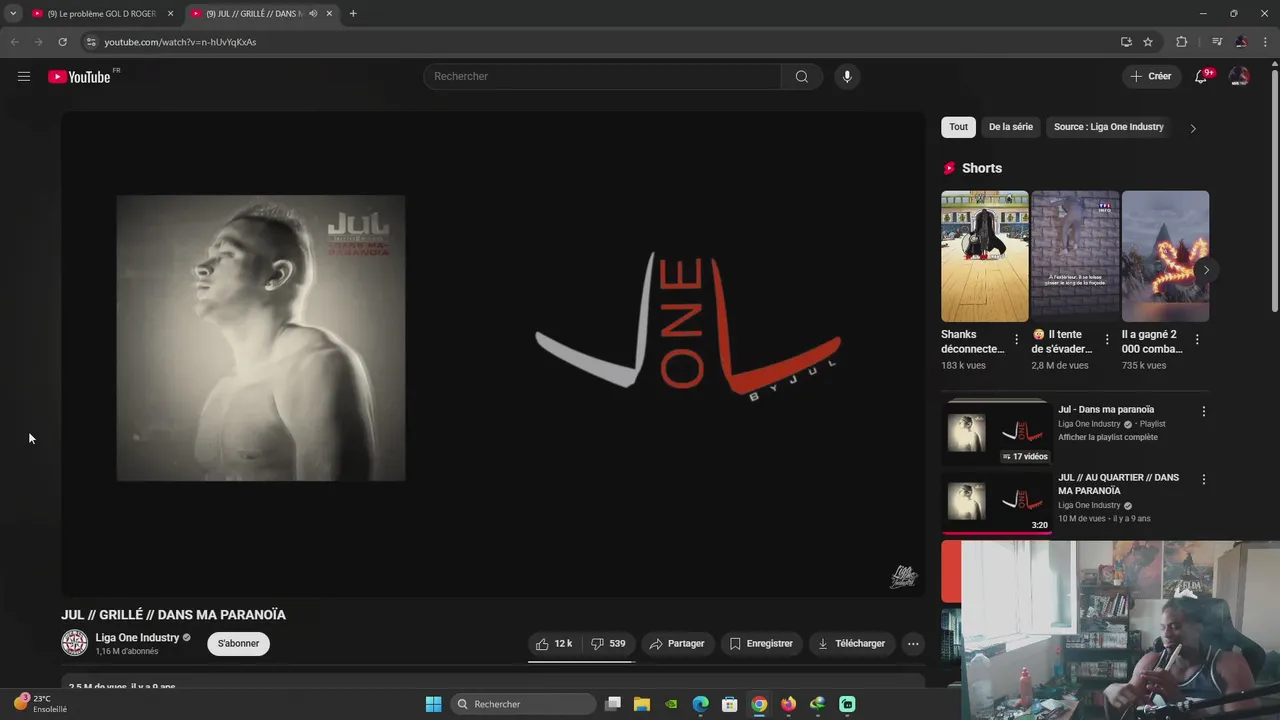Open Il tente de s'évader short thumbnail

tap(1075, 256)
